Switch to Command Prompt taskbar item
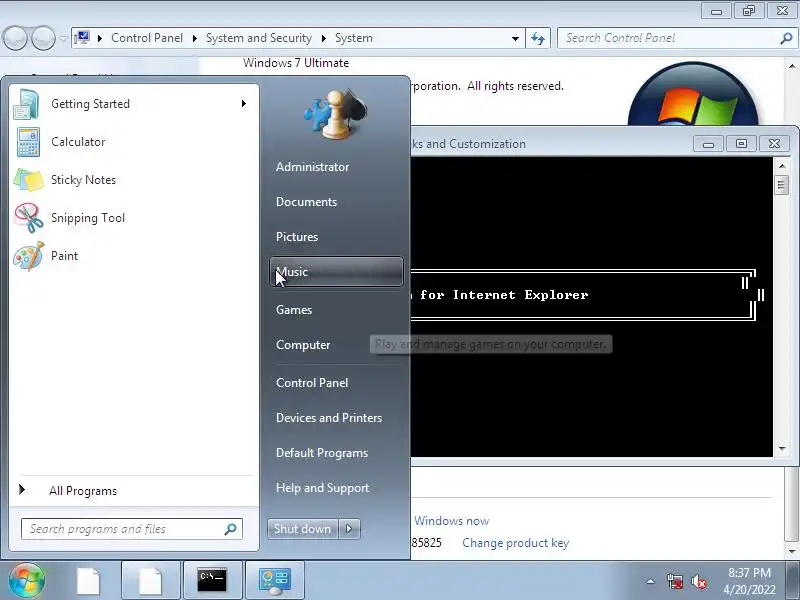Screen dimensions: 800x600 (212, 581)
